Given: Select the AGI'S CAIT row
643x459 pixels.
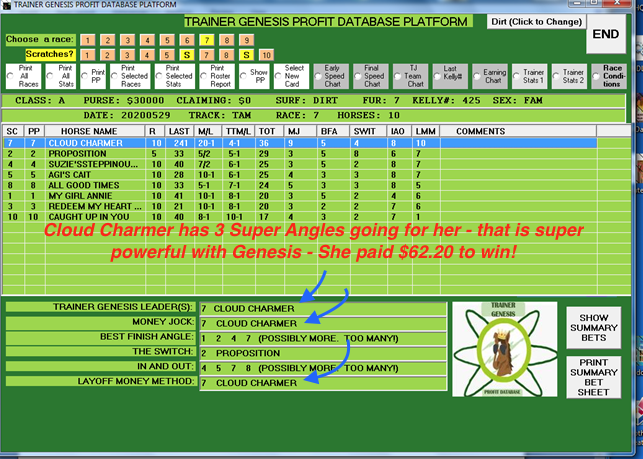Looking at the screenshot, I should [x=300, y=175].
